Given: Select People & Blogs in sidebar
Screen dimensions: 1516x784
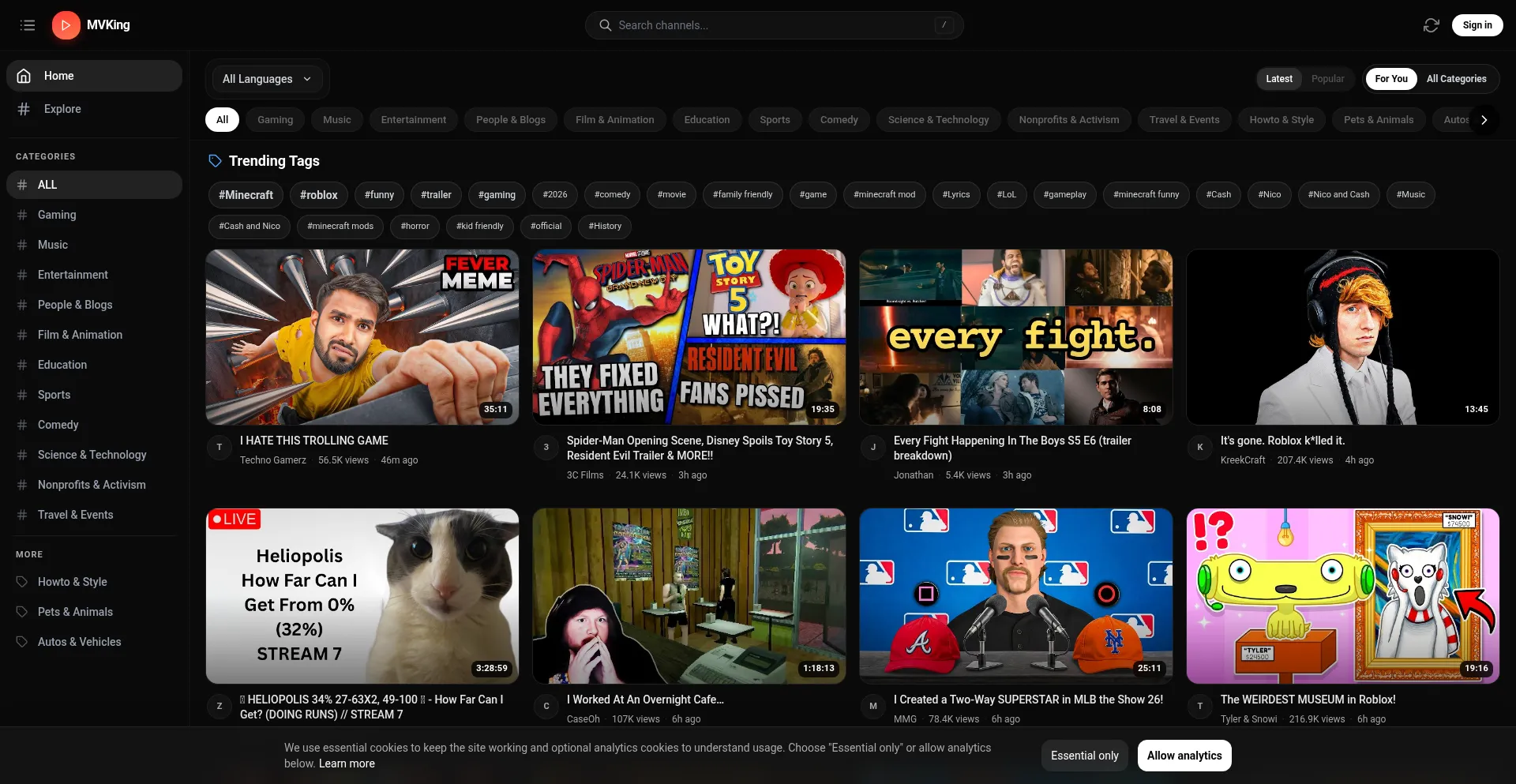Looking at the screenshot, I should (x=94, y=305).
